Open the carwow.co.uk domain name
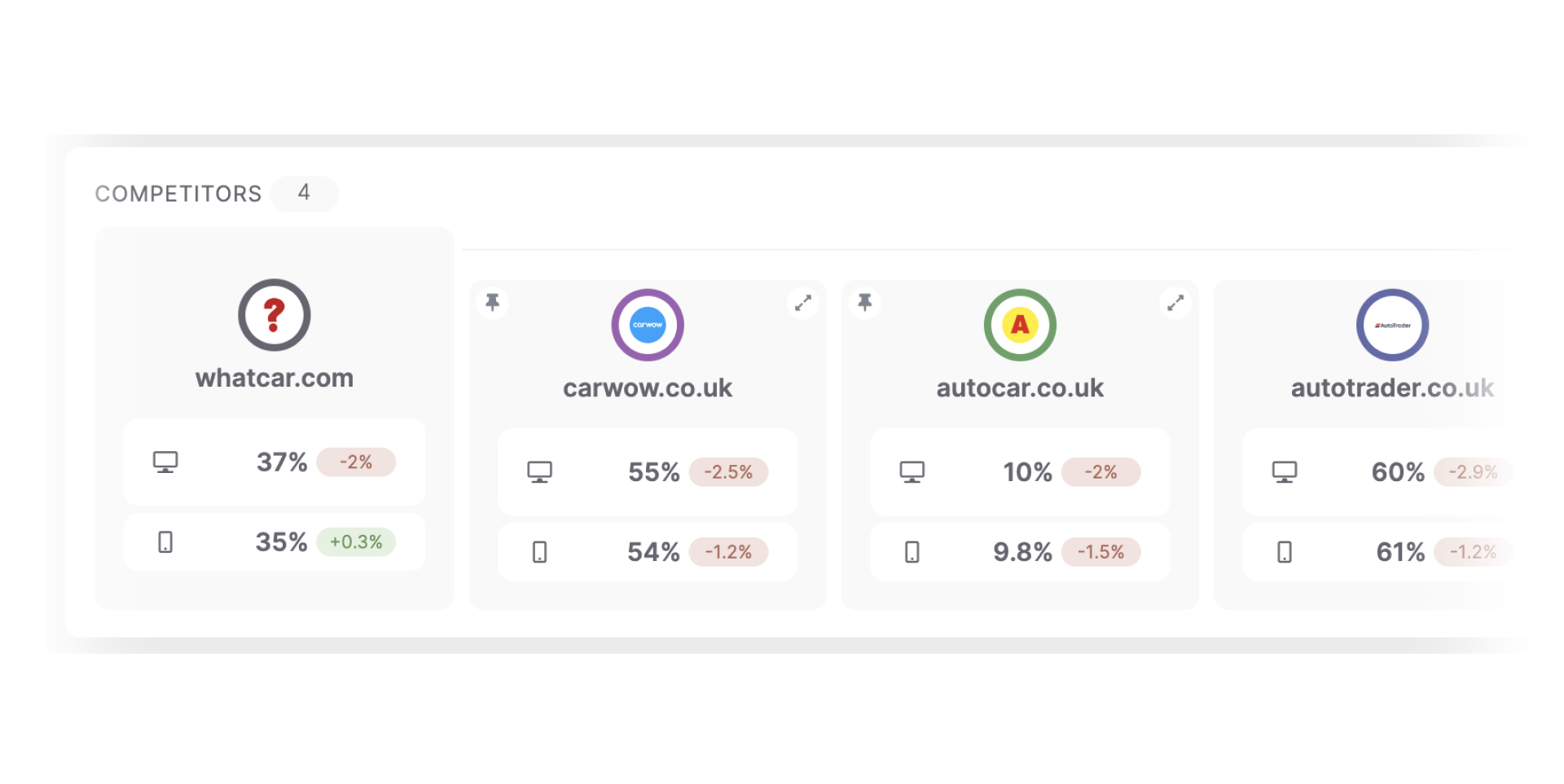Image resolution: width=1564 pixels, height=784 pixels. tap(648, 388)
